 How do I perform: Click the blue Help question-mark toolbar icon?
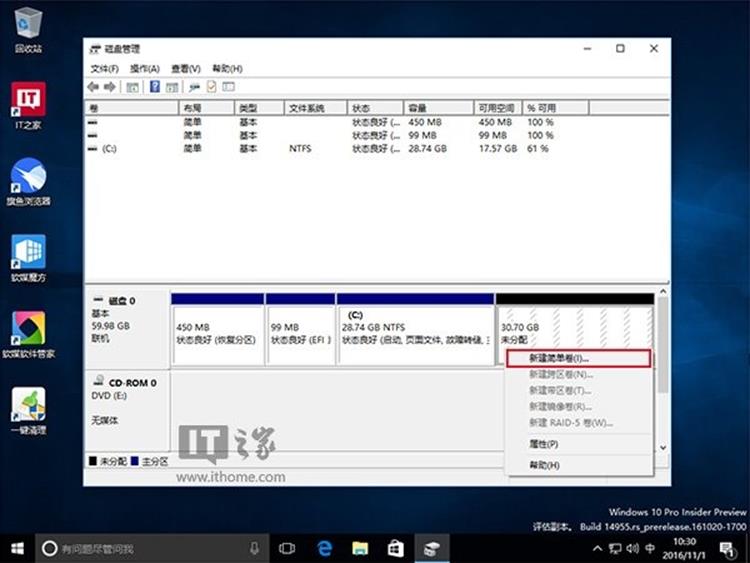coord(155,87)
